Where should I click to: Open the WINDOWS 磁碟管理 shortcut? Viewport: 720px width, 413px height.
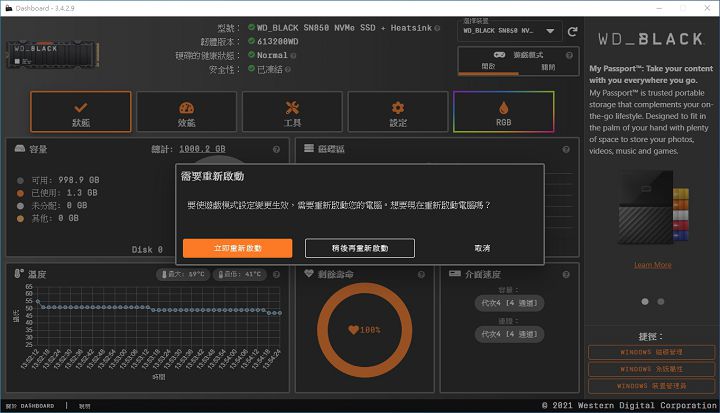651,352
